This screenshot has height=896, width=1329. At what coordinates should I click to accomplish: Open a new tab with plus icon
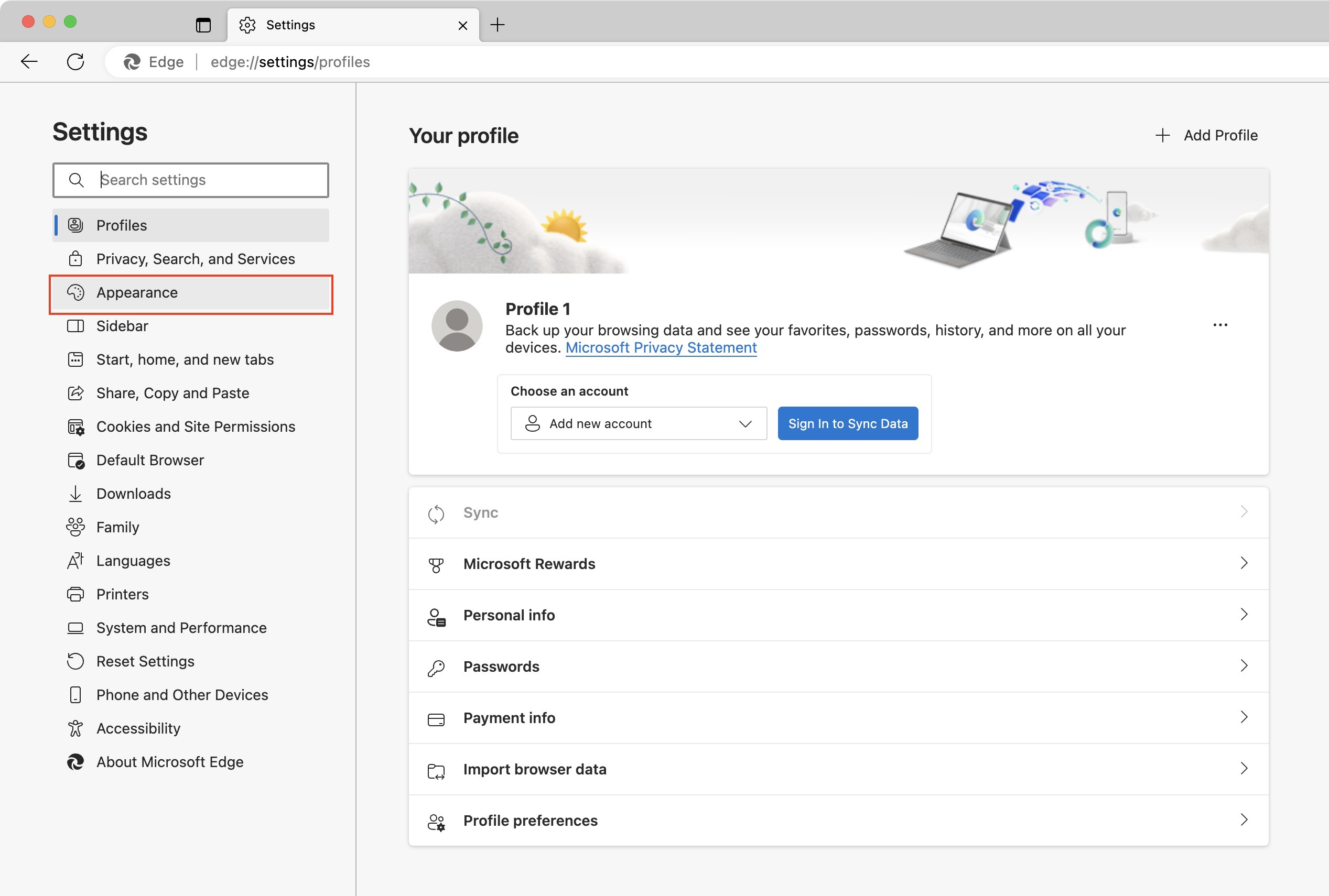click(x=498, y=25)
